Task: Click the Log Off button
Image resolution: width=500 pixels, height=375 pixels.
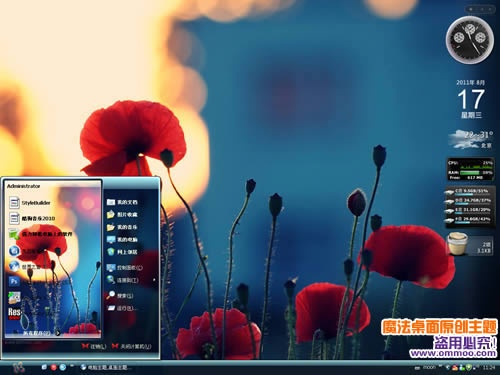Action: tap(94, 347)
